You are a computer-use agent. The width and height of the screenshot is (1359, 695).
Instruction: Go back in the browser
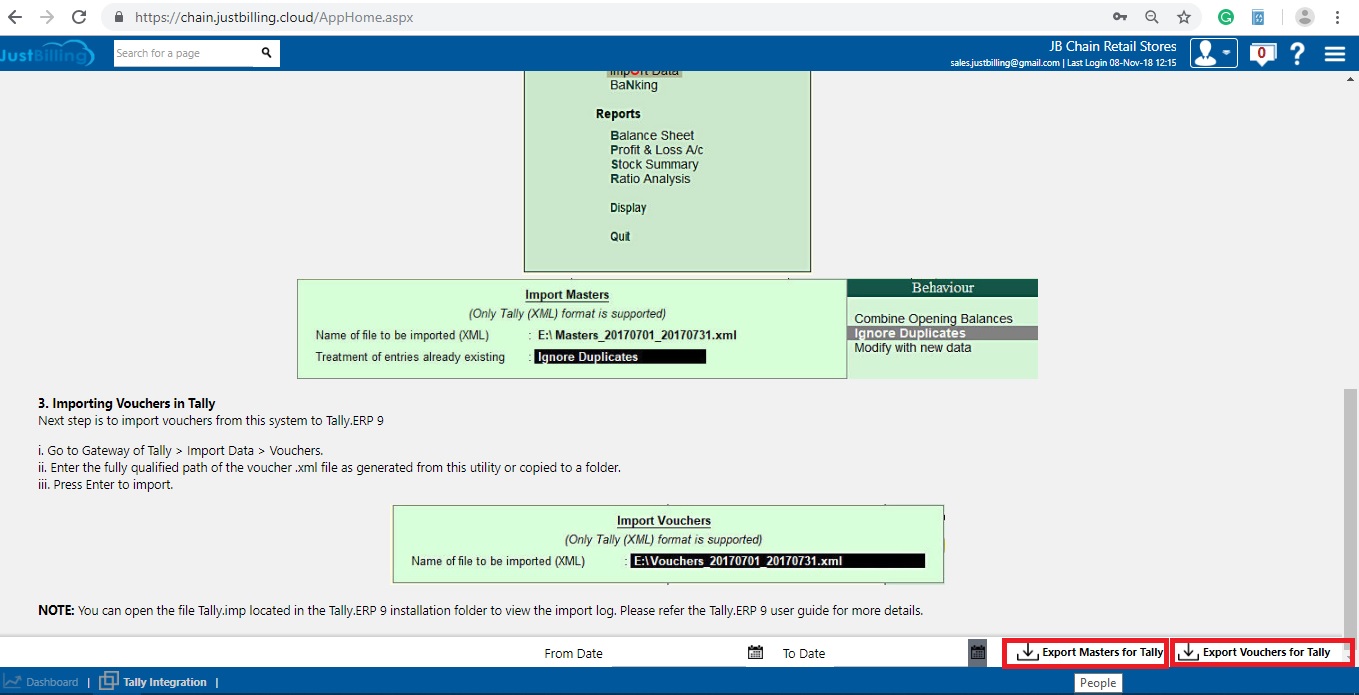coord(15,17)
